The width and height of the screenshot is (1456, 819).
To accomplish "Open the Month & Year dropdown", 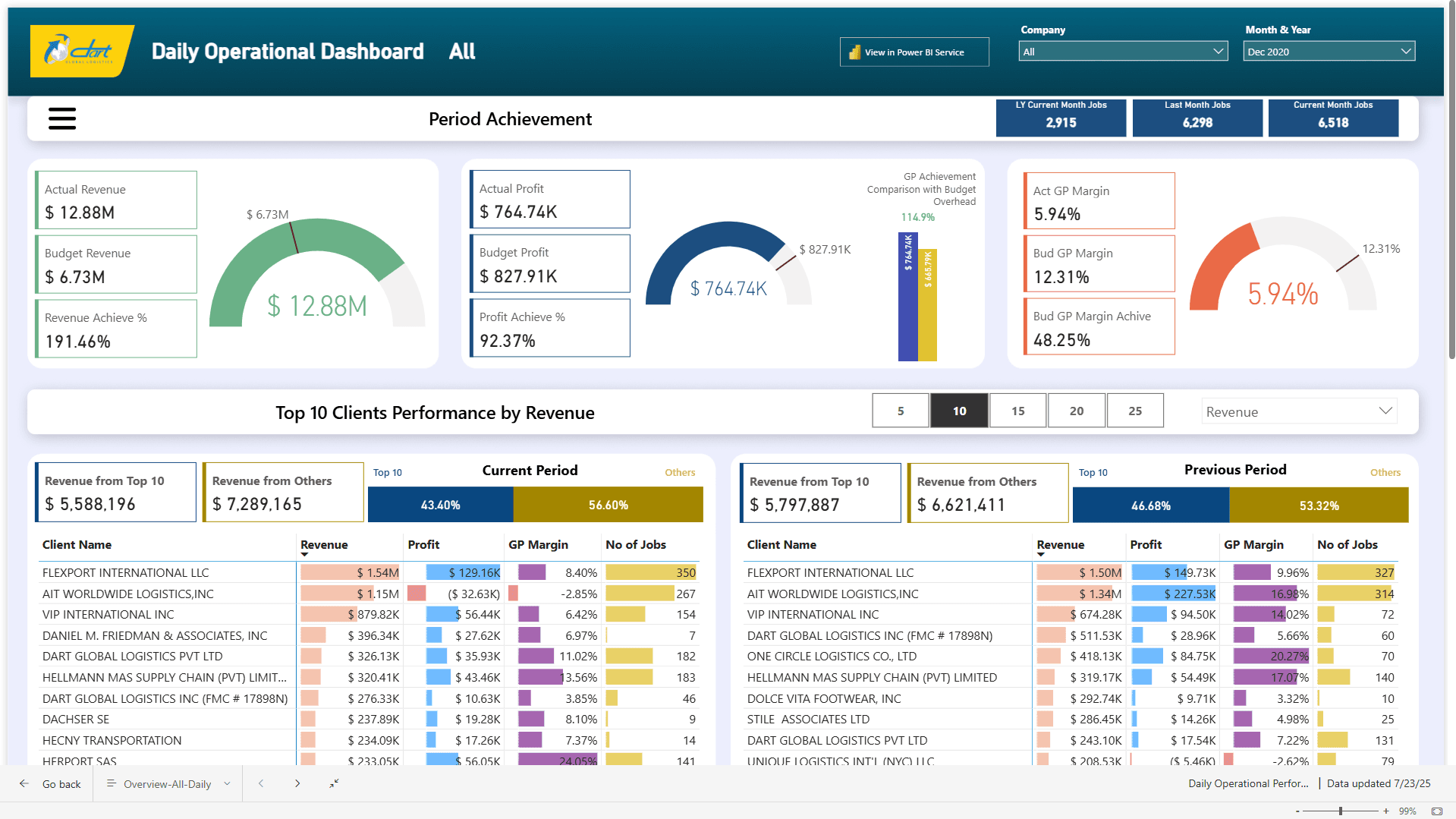I will (1329, 52).
